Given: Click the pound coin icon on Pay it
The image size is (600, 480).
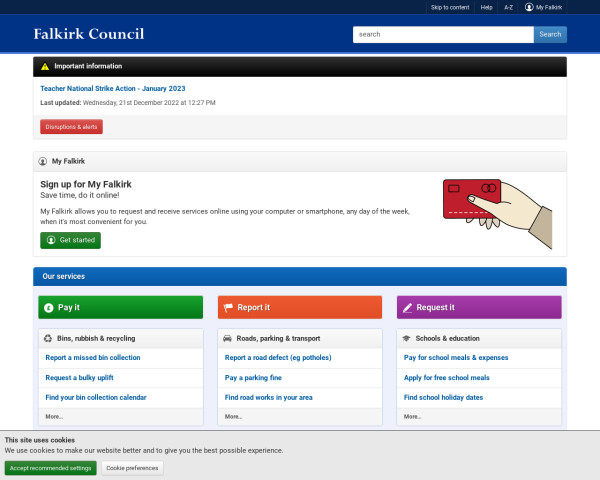Looking at the screenshot, I should click(x=49, y=308).
